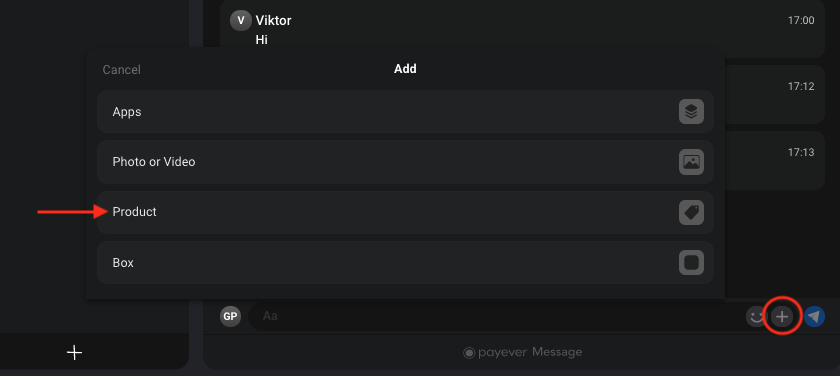Choose the Photo or Video label
The image size is (840, 376).
click(x=154, y=162)
